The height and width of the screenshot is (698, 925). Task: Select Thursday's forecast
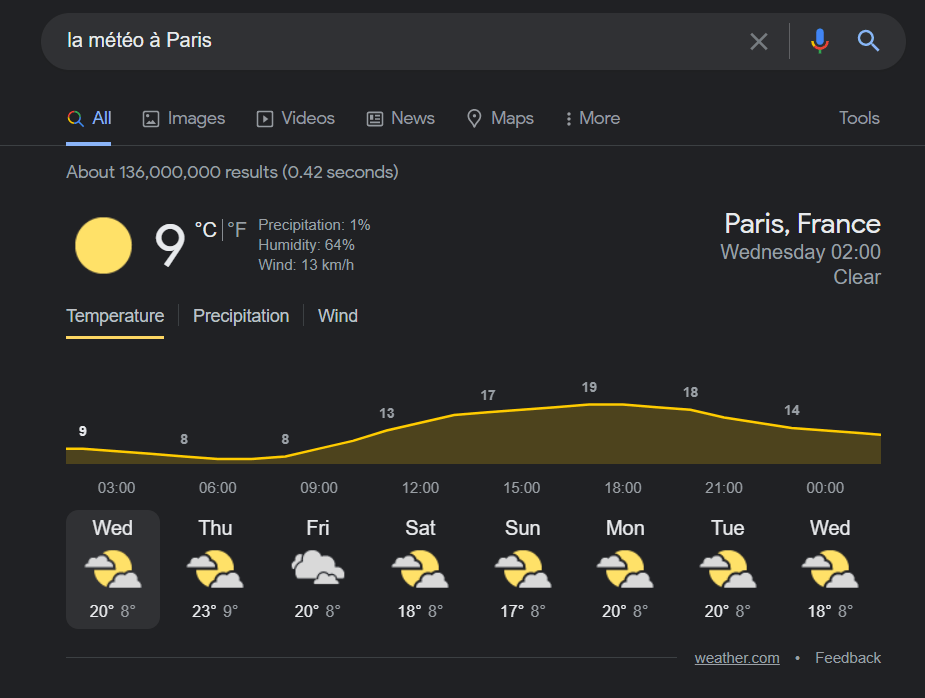(x=215, y=568)
